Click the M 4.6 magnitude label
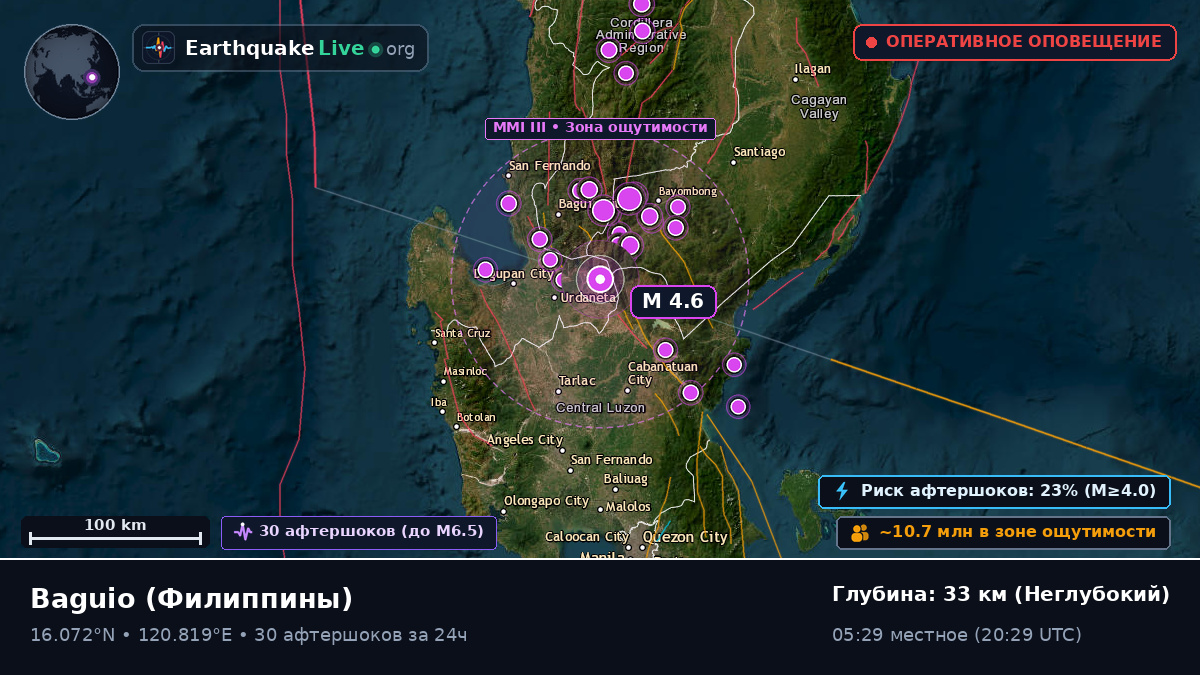This screenshot has height=675, width=1200. (673, 301)
